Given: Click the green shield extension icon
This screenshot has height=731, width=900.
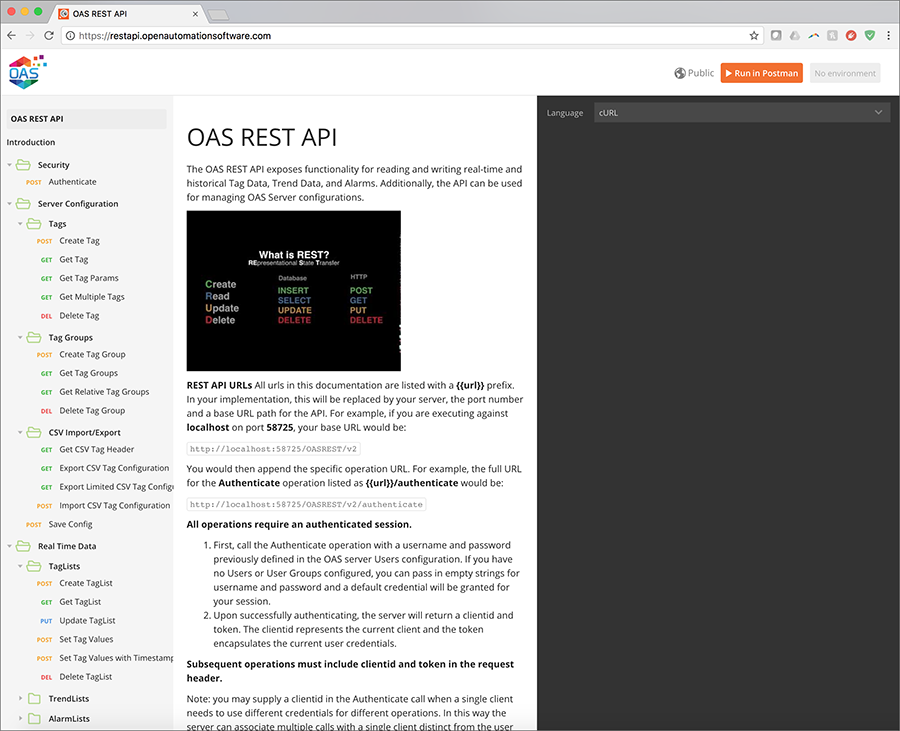Looking at the screenshot, I should tap(869, 35).
